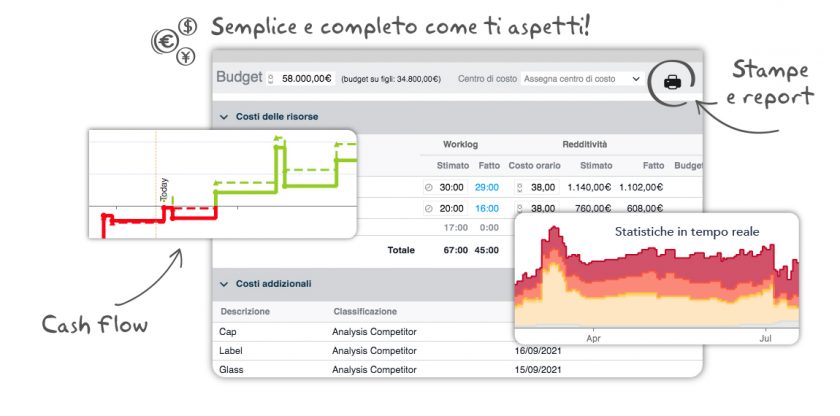Viewport: 840px width, 416px height.
Task: Click clock icon beside 30:00 estimate
Action: 429,187
